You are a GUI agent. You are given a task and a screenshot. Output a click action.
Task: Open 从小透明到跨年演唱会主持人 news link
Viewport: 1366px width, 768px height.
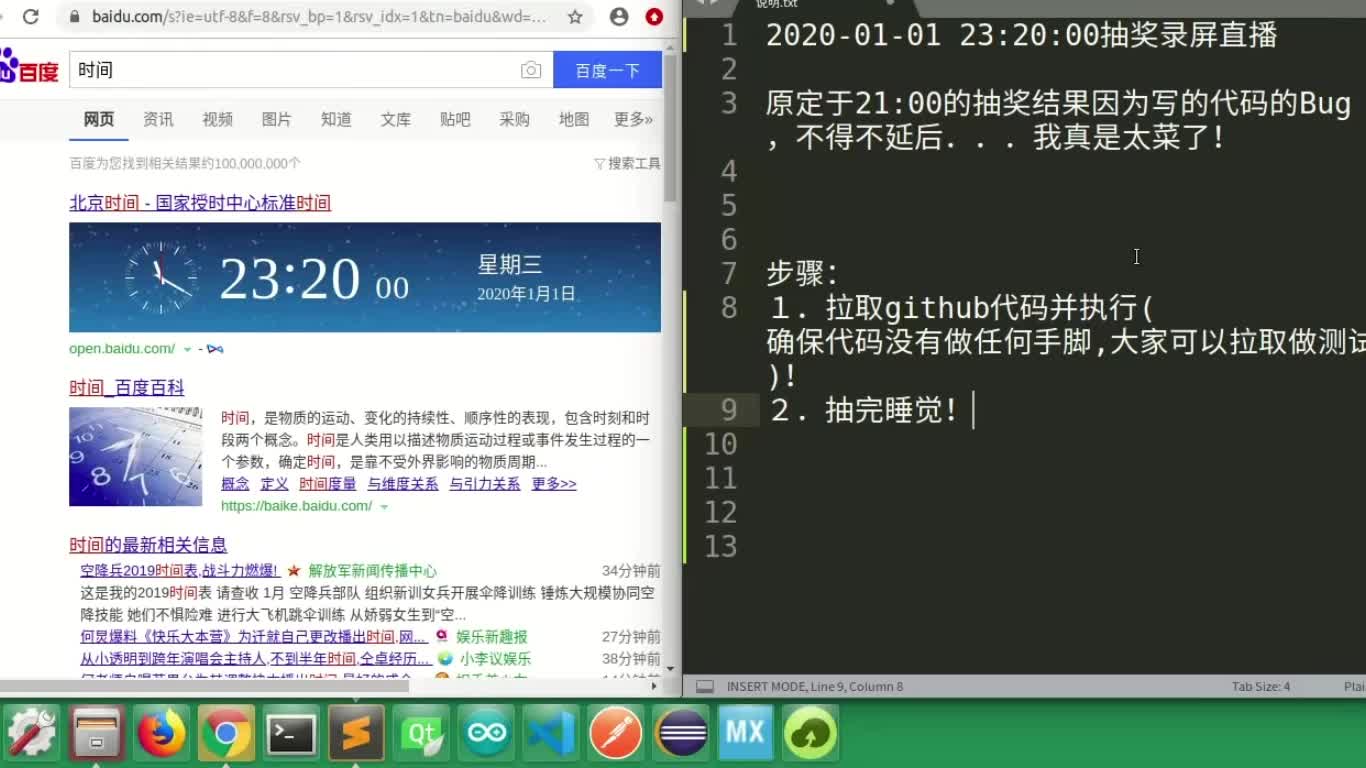coord(256,659)
